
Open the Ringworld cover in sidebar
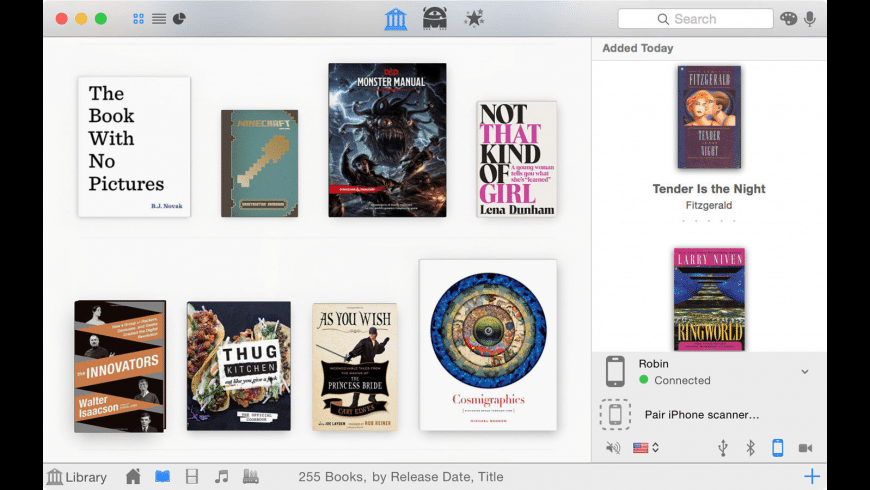point(709,299)
